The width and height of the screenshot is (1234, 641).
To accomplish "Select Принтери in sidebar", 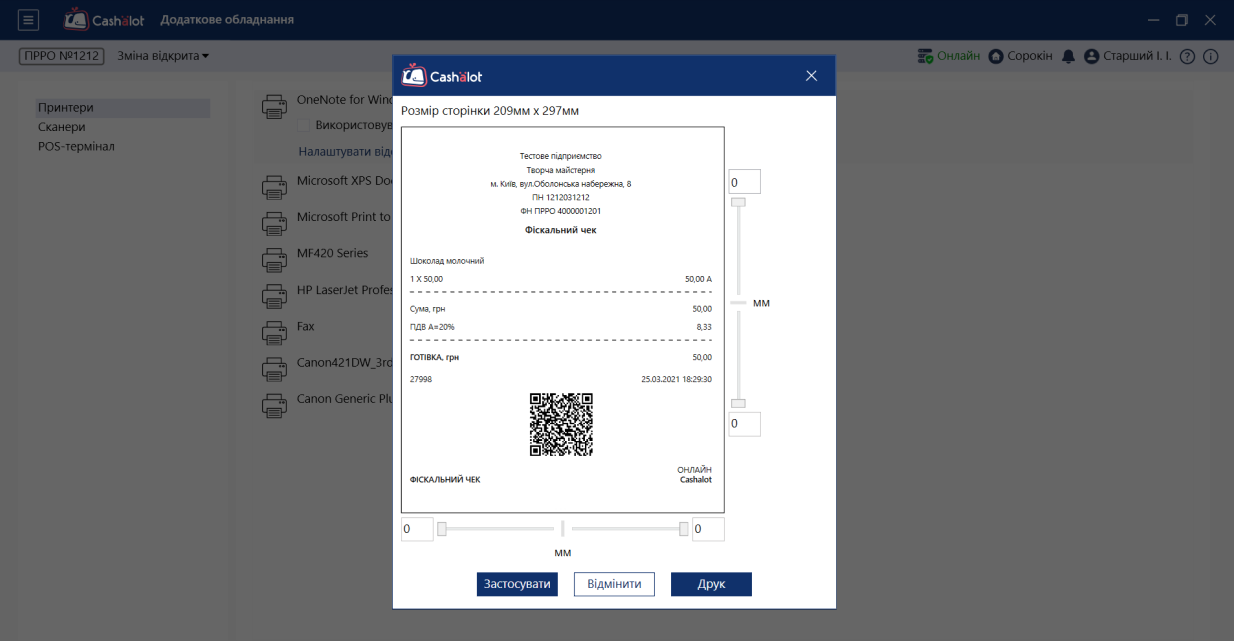I will (x=123, y=108).
